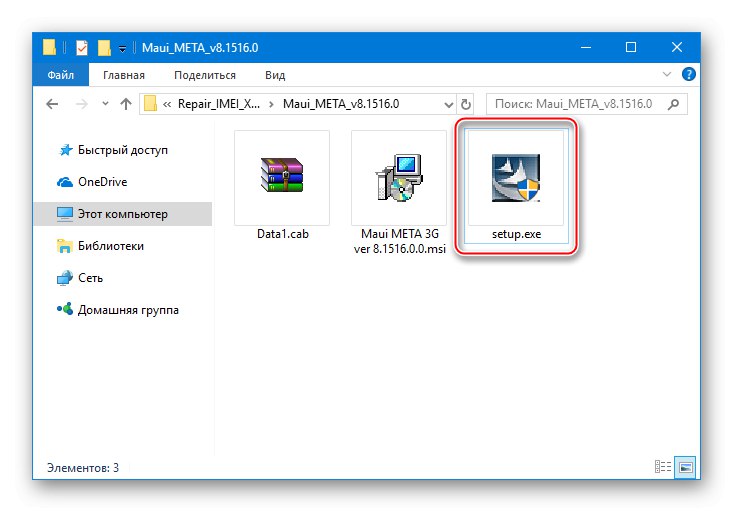Open the Help question mark icon
The height and width of the screenshot is (512, 733).
689,74
